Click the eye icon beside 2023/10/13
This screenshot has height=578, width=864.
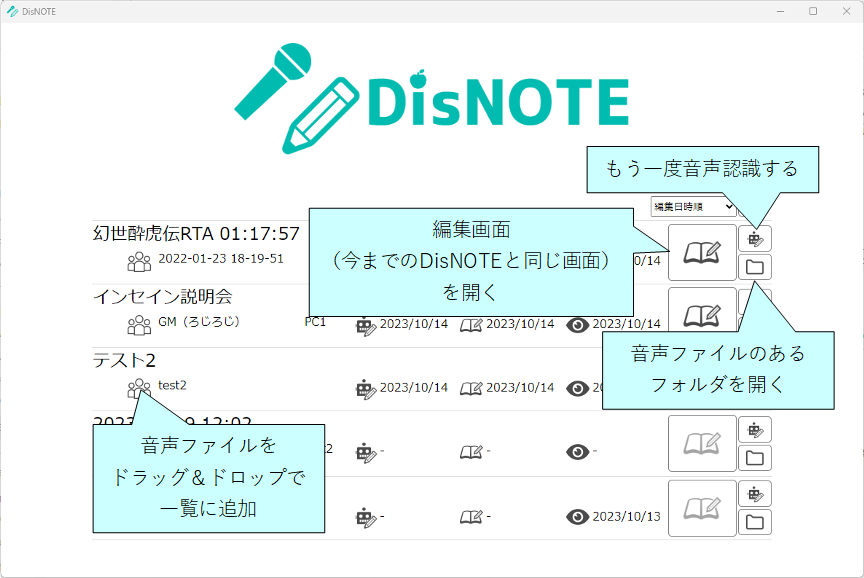coord(577,517)
